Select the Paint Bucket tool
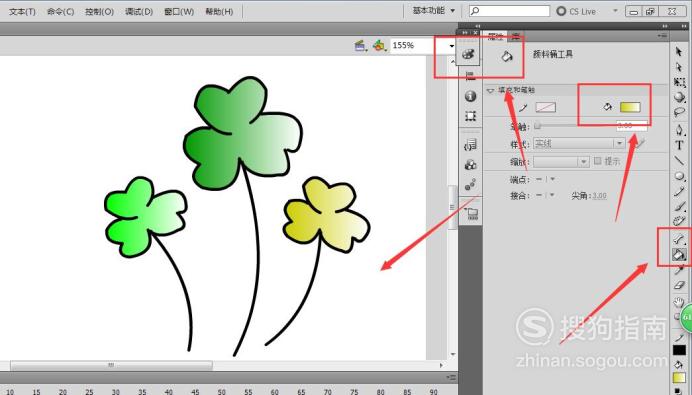Viewport: 692px width, 395px height. point(679,254)
